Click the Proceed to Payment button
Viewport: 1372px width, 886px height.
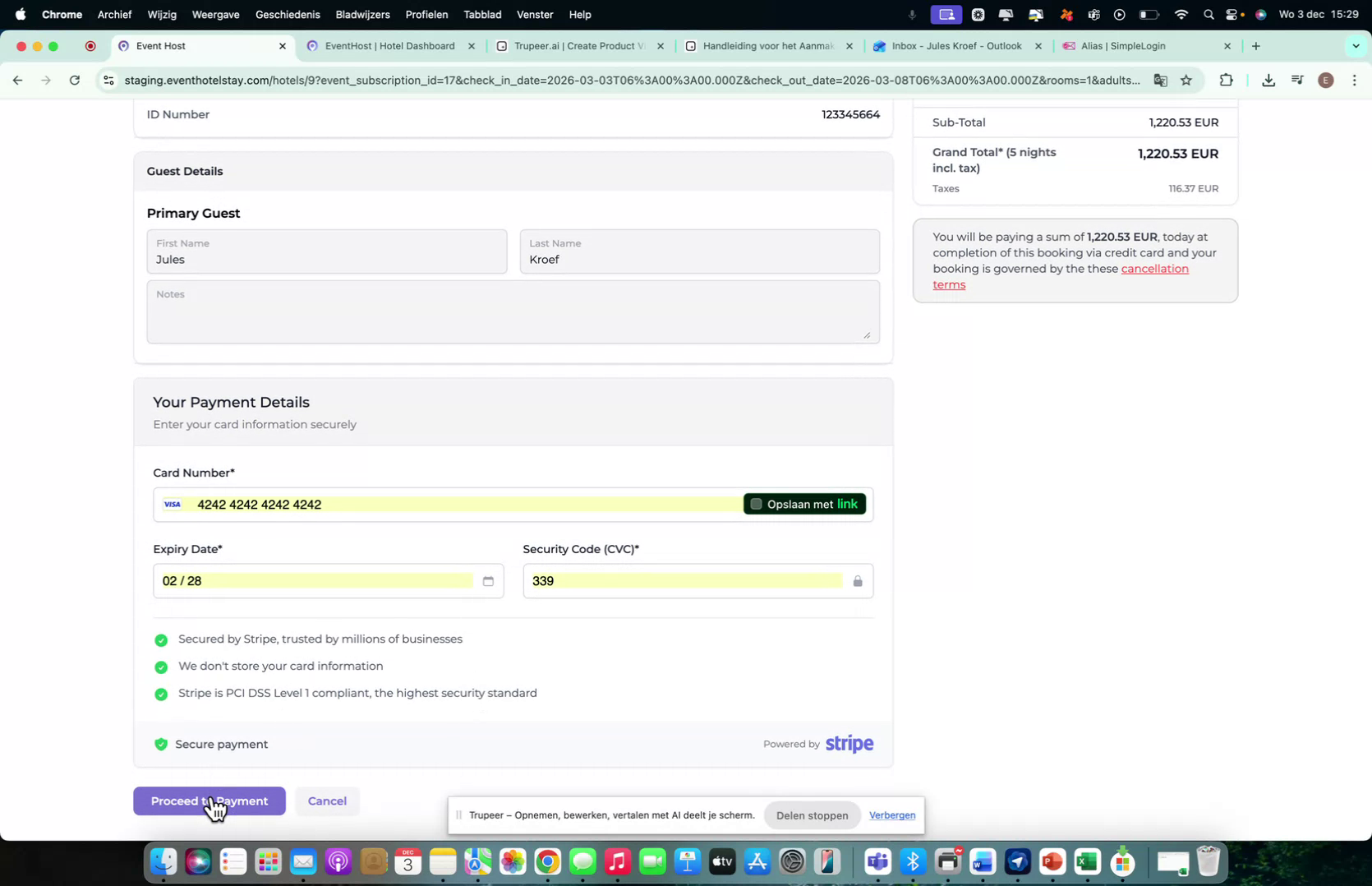[209, 801]
